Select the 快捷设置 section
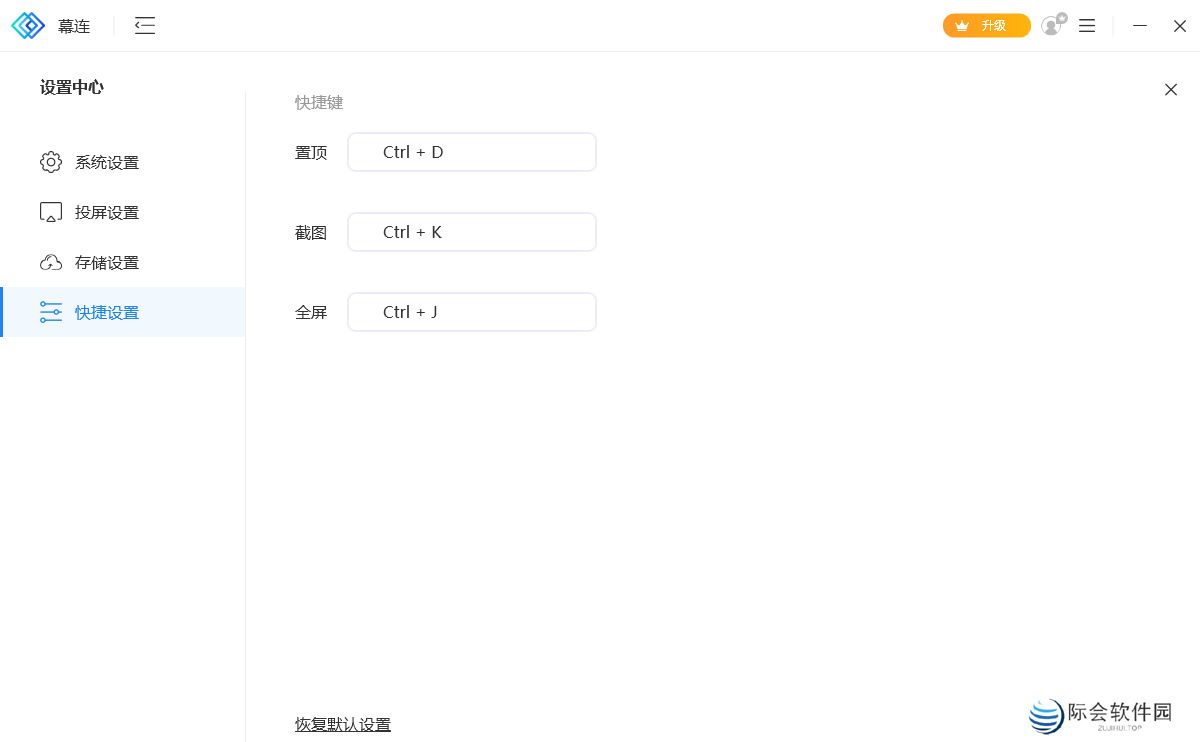 point(105,311)
